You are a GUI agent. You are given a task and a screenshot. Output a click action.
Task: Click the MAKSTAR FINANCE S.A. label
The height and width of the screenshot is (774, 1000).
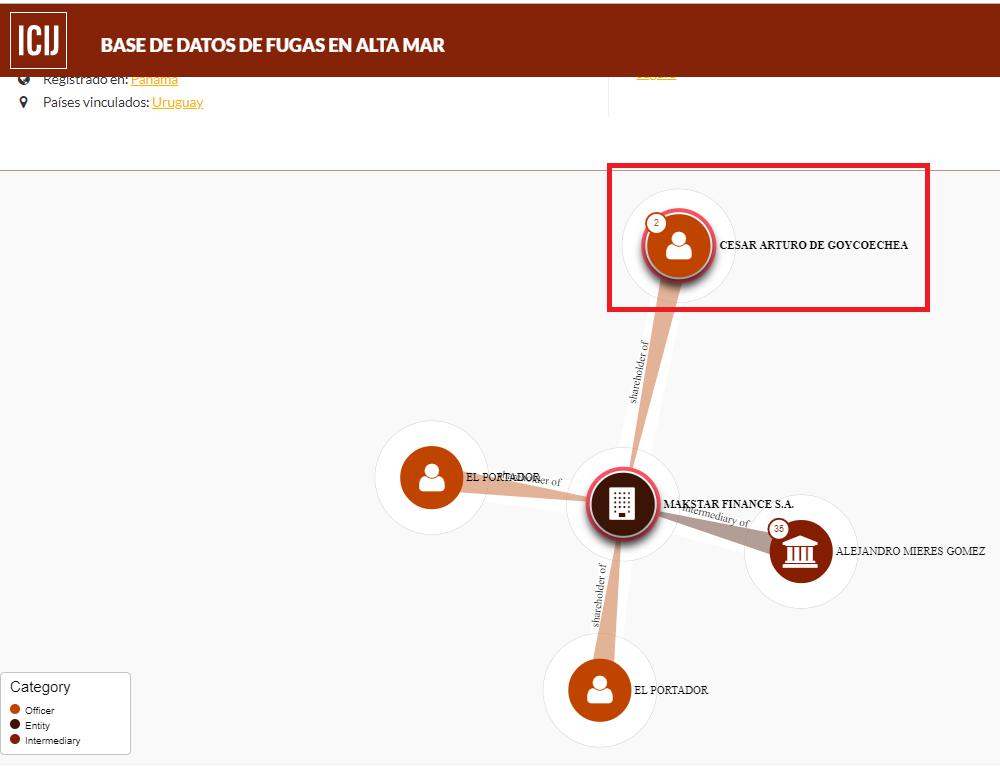[728, 504]
